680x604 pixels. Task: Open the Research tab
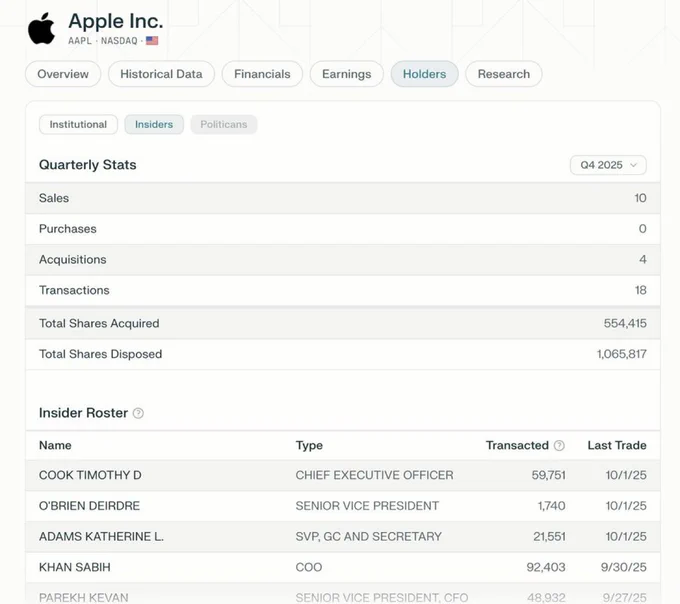503,74
